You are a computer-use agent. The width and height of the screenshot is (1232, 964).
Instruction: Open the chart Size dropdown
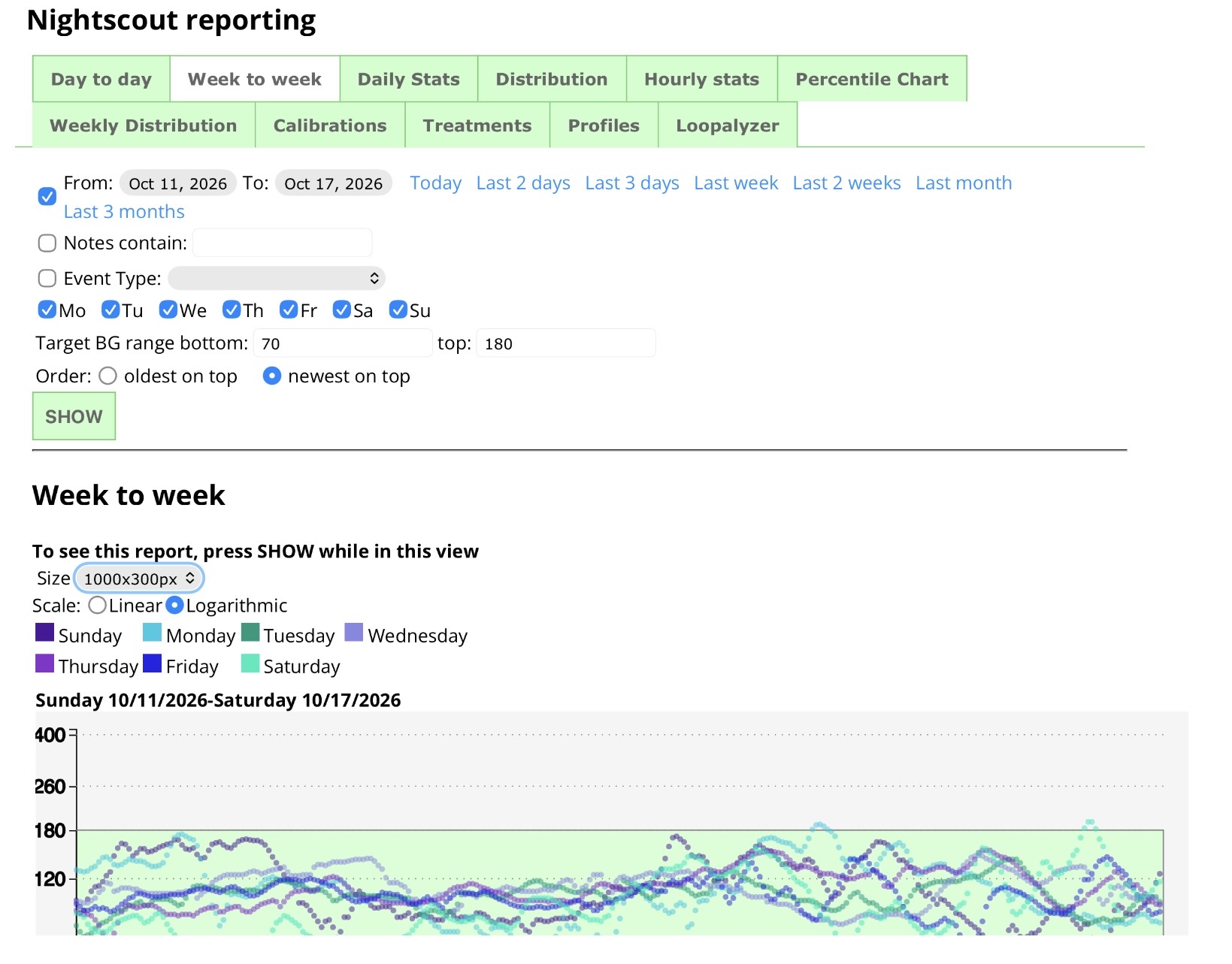coord(139,579)
